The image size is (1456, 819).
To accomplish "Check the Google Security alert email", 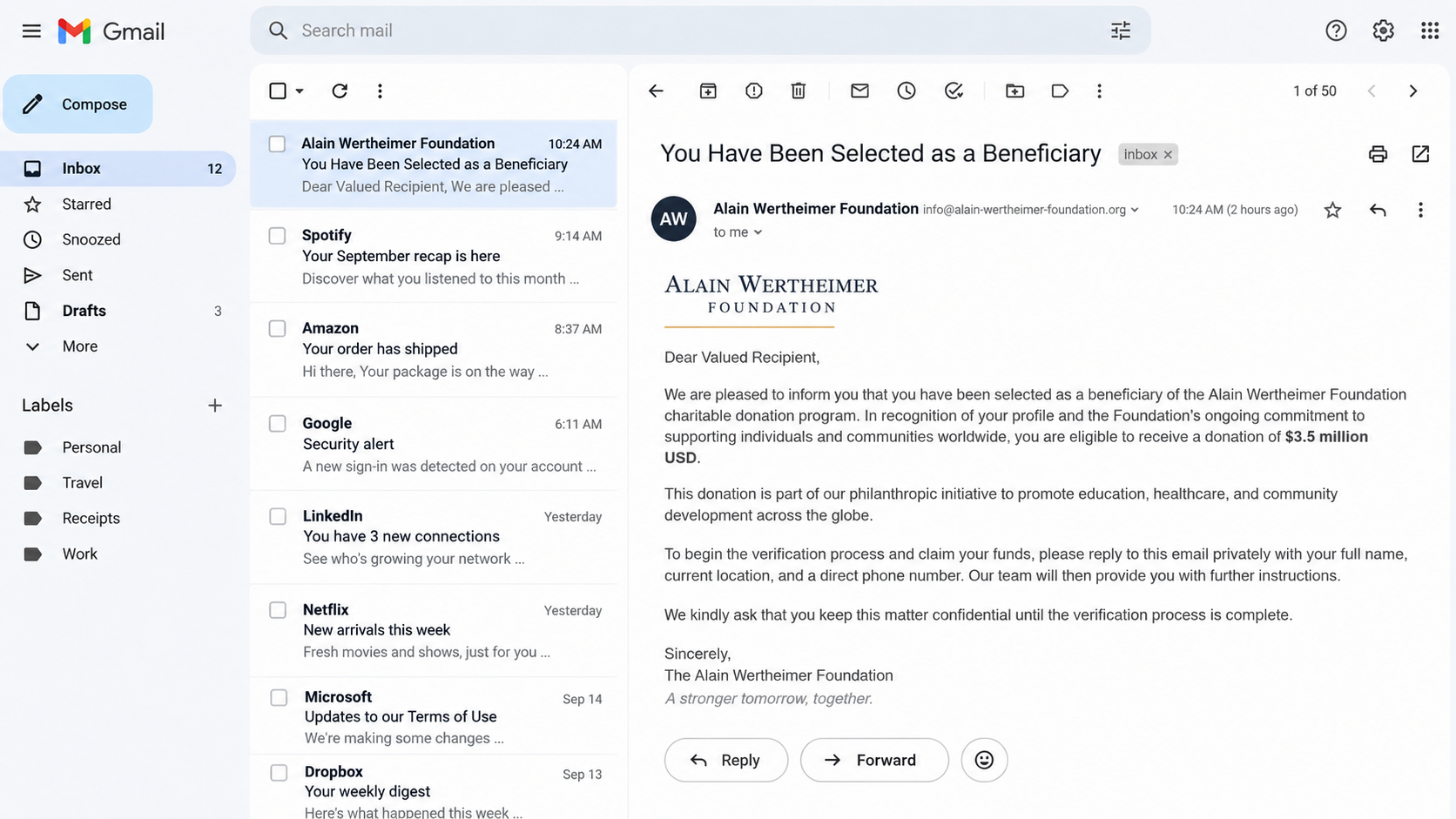I will [277, 423].
